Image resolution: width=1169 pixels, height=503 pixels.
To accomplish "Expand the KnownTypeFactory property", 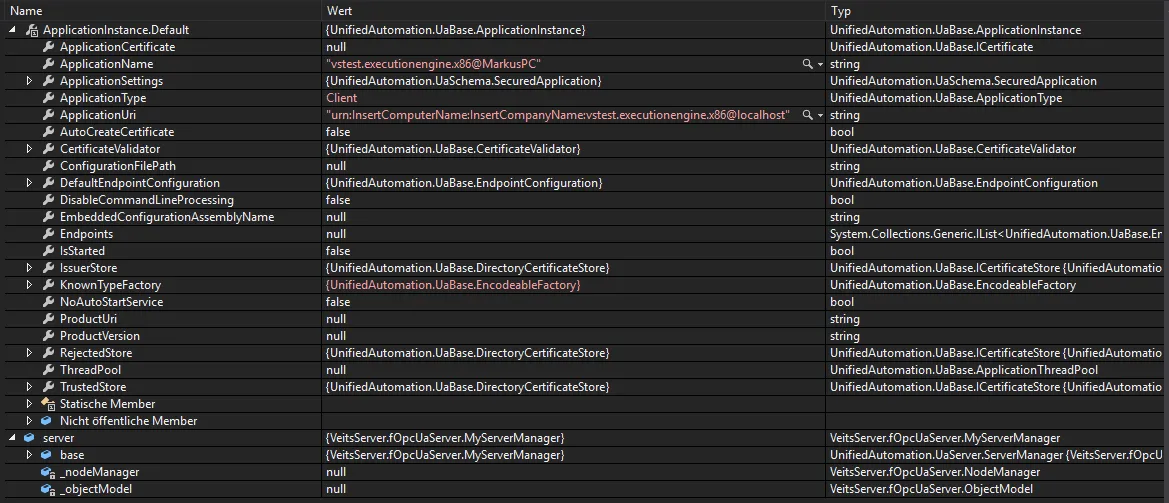I will [x=30, y=285].
